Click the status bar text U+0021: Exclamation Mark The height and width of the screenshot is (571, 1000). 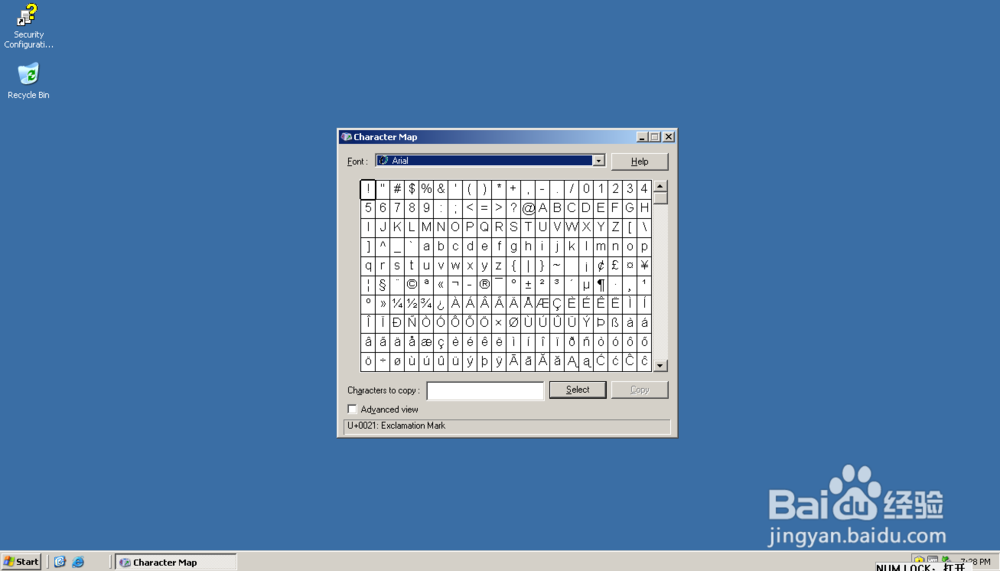tap(396, 426)
